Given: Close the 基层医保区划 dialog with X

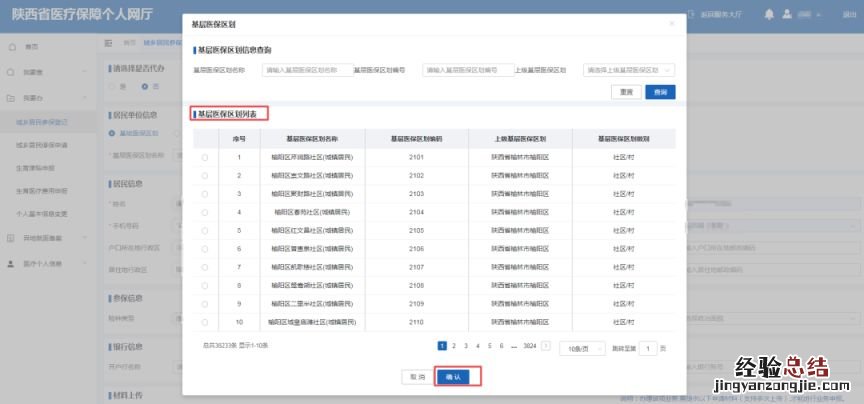Looking at the screenshot, I should [x=671, y=22].
